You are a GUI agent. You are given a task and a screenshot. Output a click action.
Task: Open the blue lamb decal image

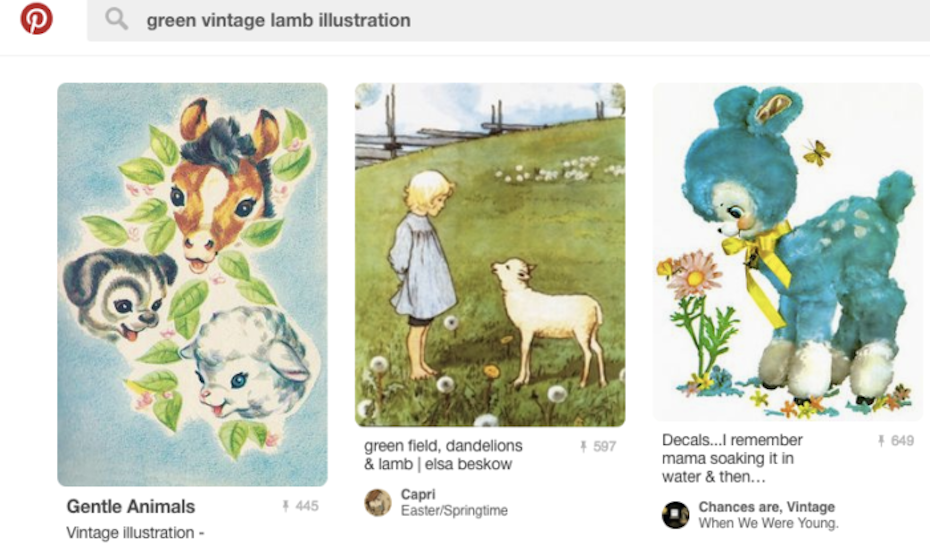click(788, 252)
